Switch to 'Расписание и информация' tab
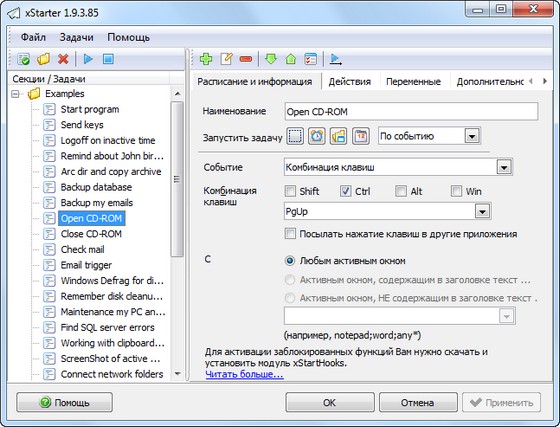Image resolution: width=560 pixels, height=427 pixels. coord(255,81)
